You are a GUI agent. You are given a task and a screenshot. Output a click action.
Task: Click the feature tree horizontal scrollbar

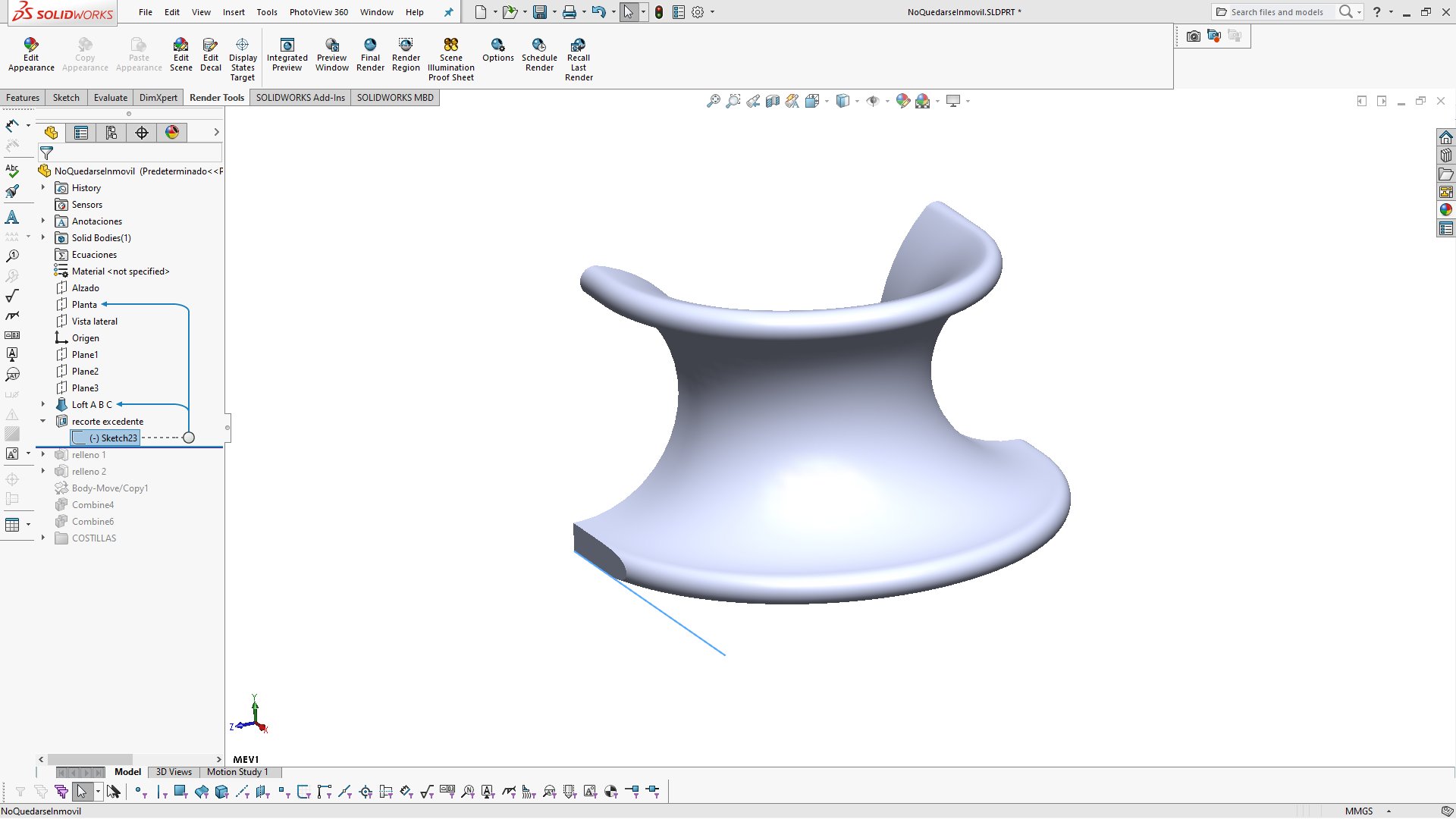[x=89, y=759]
